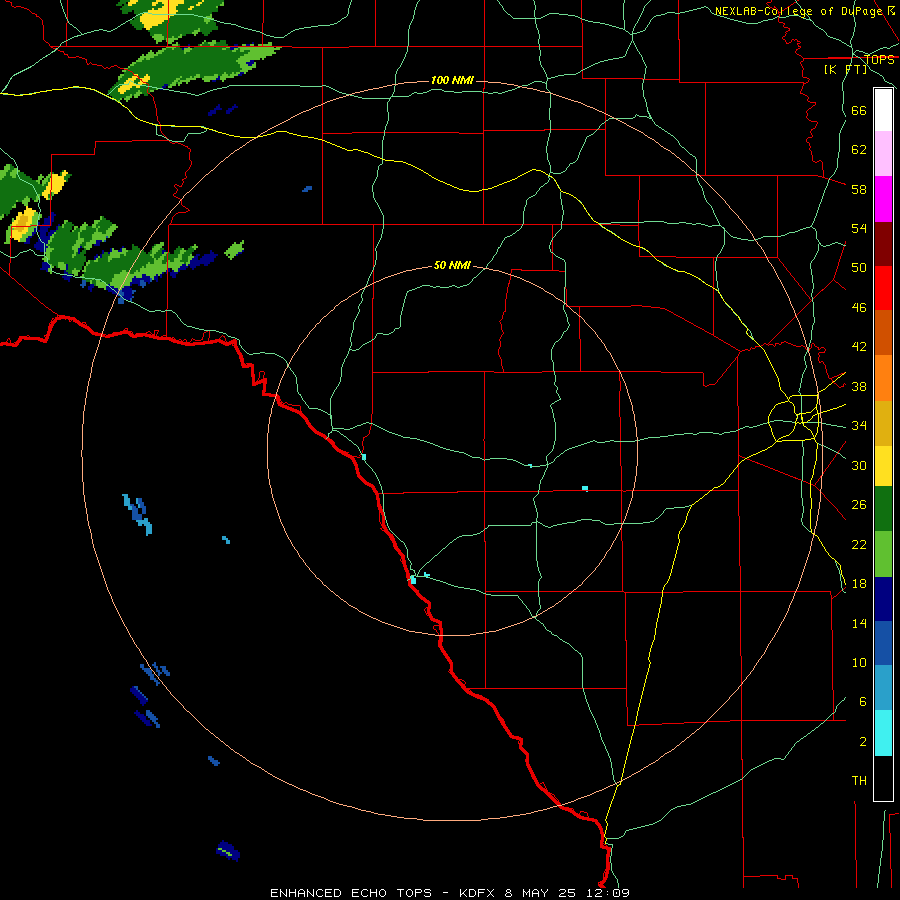900x900 pixels.
Task: Click the legend value '38'
Action: [859, 386]
